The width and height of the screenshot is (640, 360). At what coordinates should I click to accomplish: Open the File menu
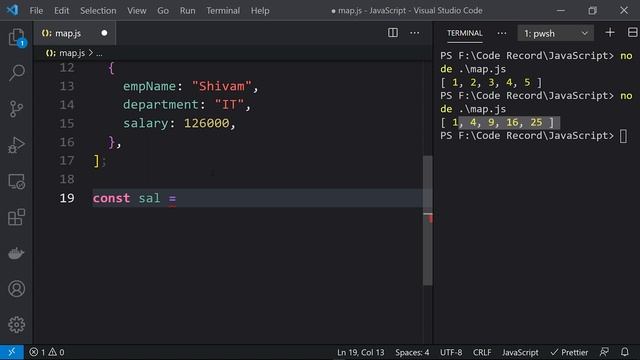[36, 10]
